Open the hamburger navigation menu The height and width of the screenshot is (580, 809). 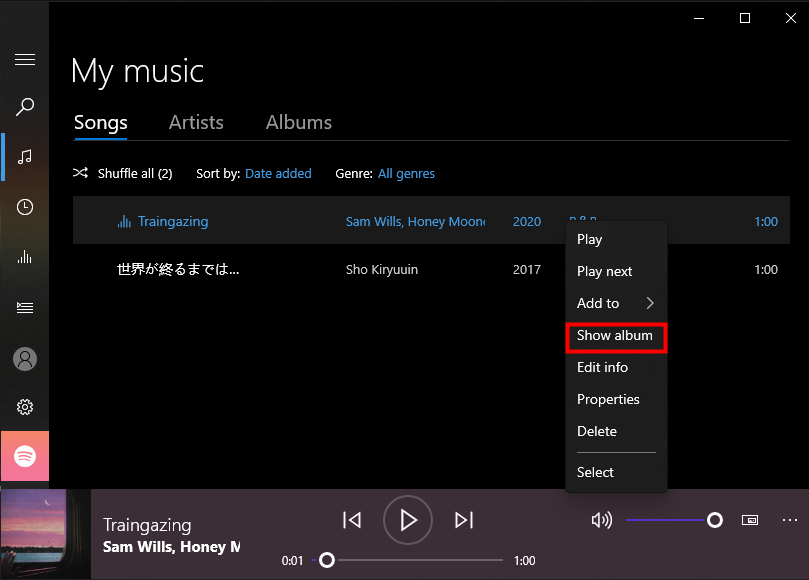(25, 59)
